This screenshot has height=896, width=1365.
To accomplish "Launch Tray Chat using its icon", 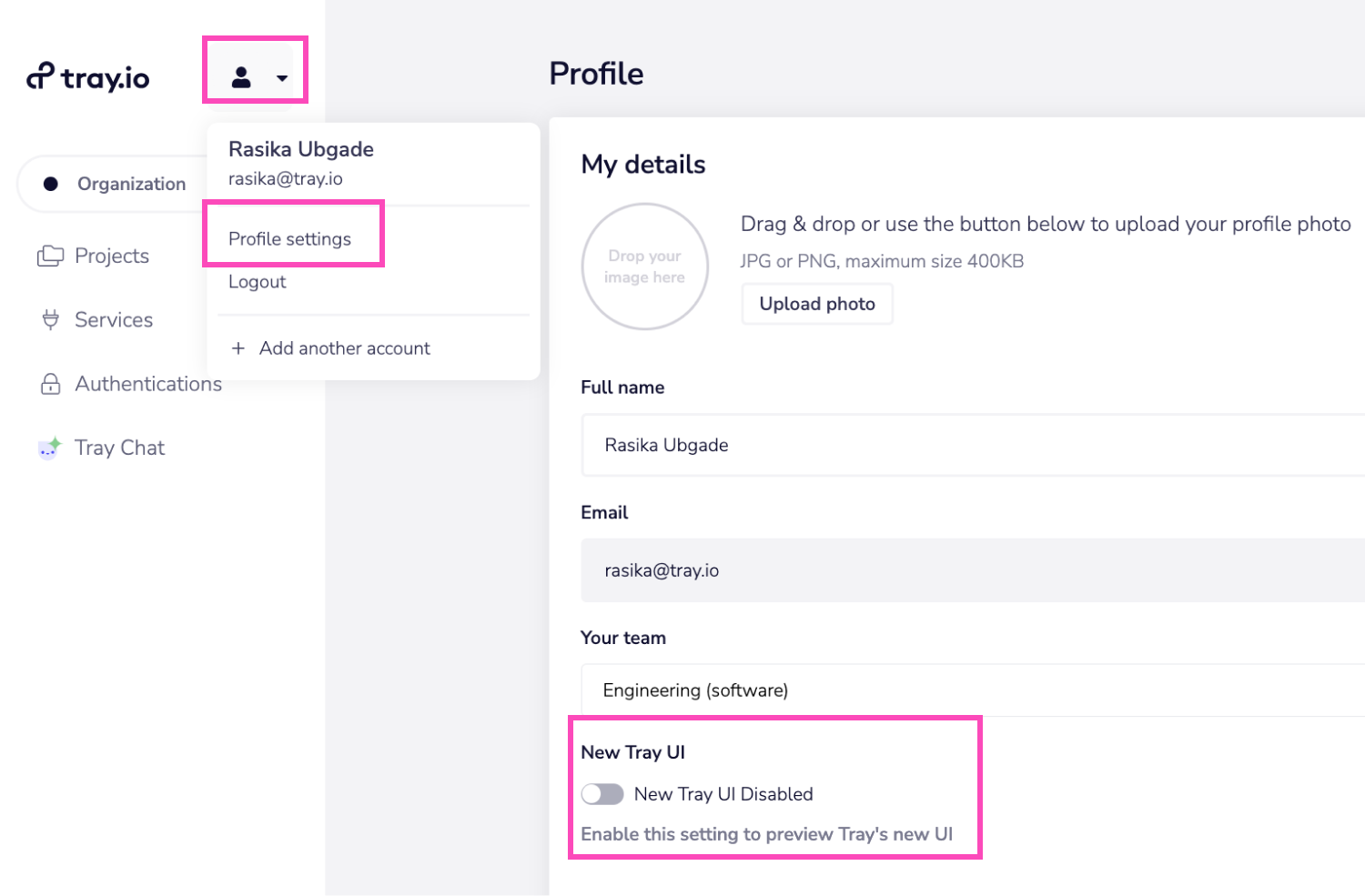I will [x=49, y=448].
